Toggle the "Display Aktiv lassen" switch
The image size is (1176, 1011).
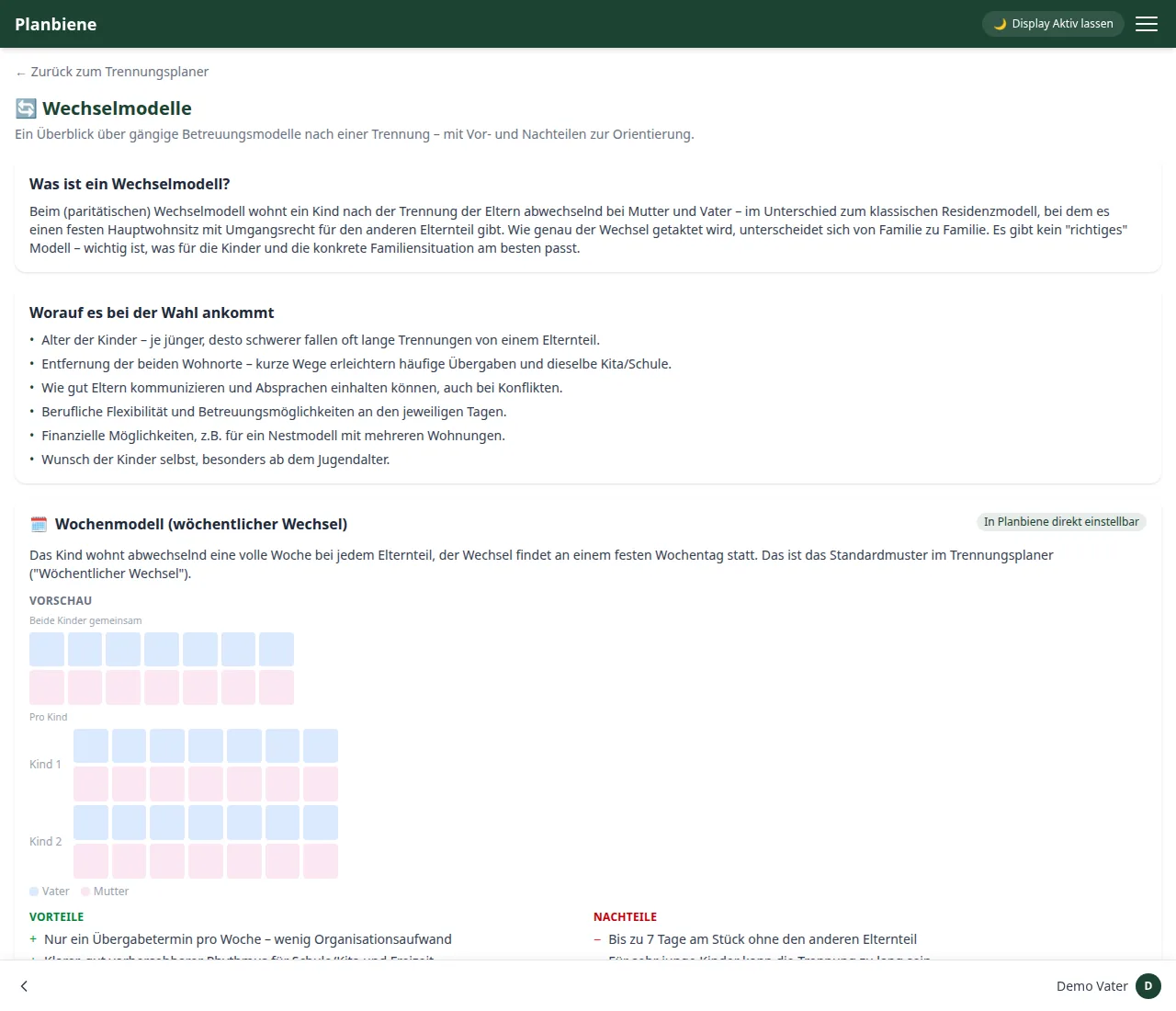[1053, 24]
